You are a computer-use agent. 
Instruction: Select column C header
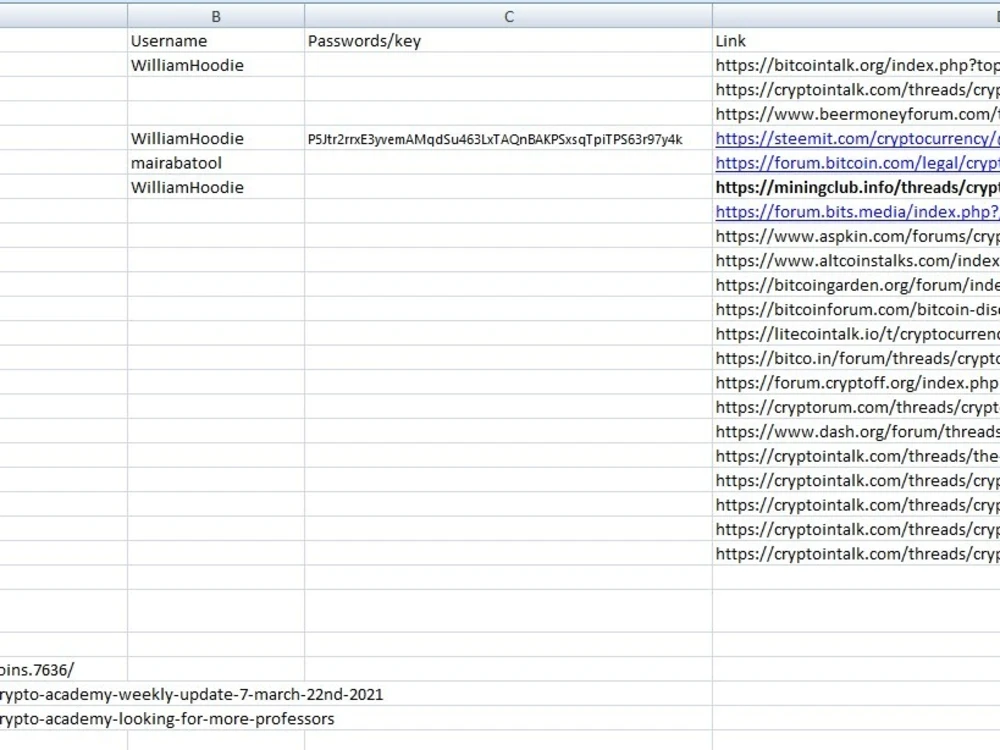[x=508, y=17]
